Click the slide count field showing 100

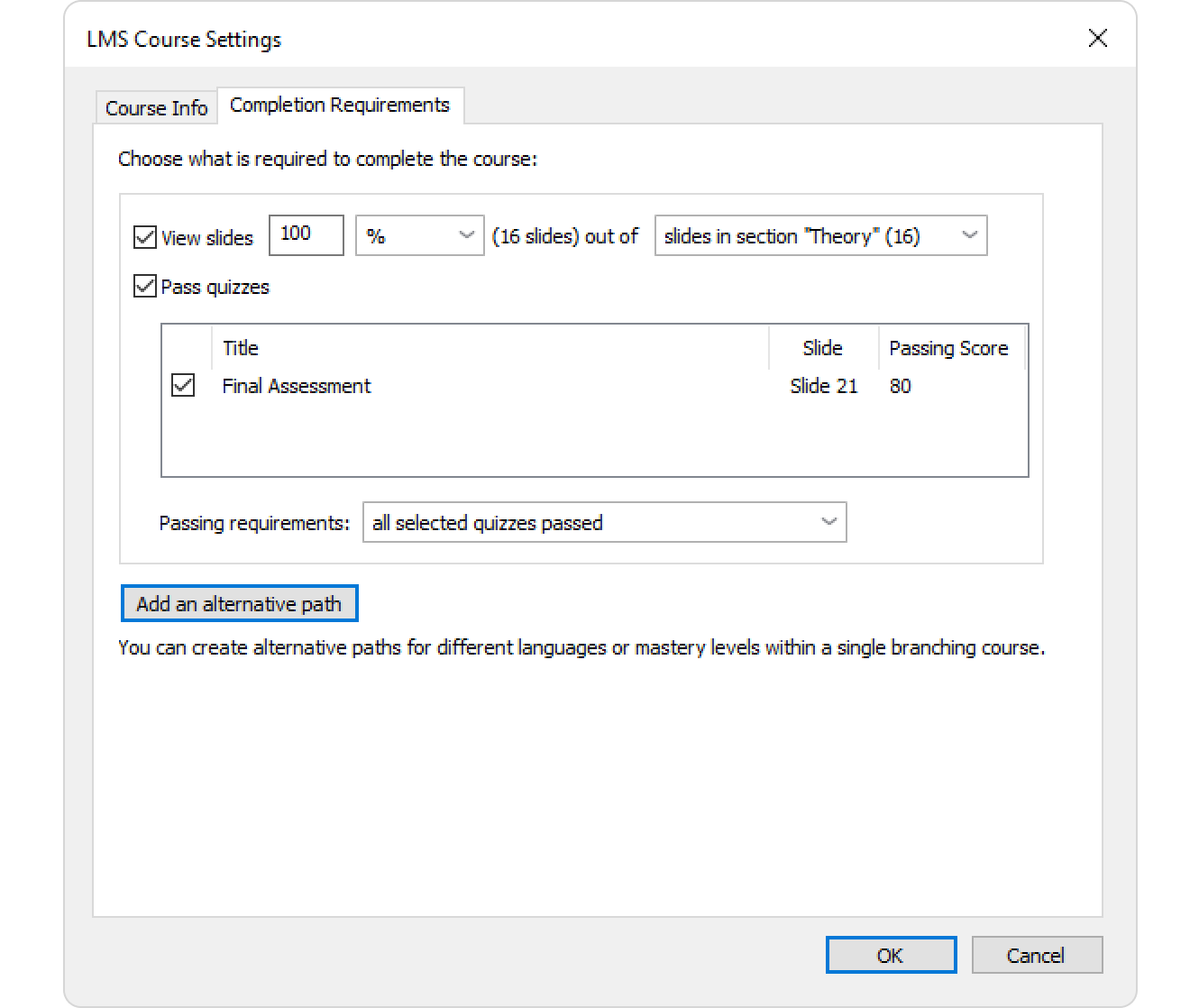[306, 235]
